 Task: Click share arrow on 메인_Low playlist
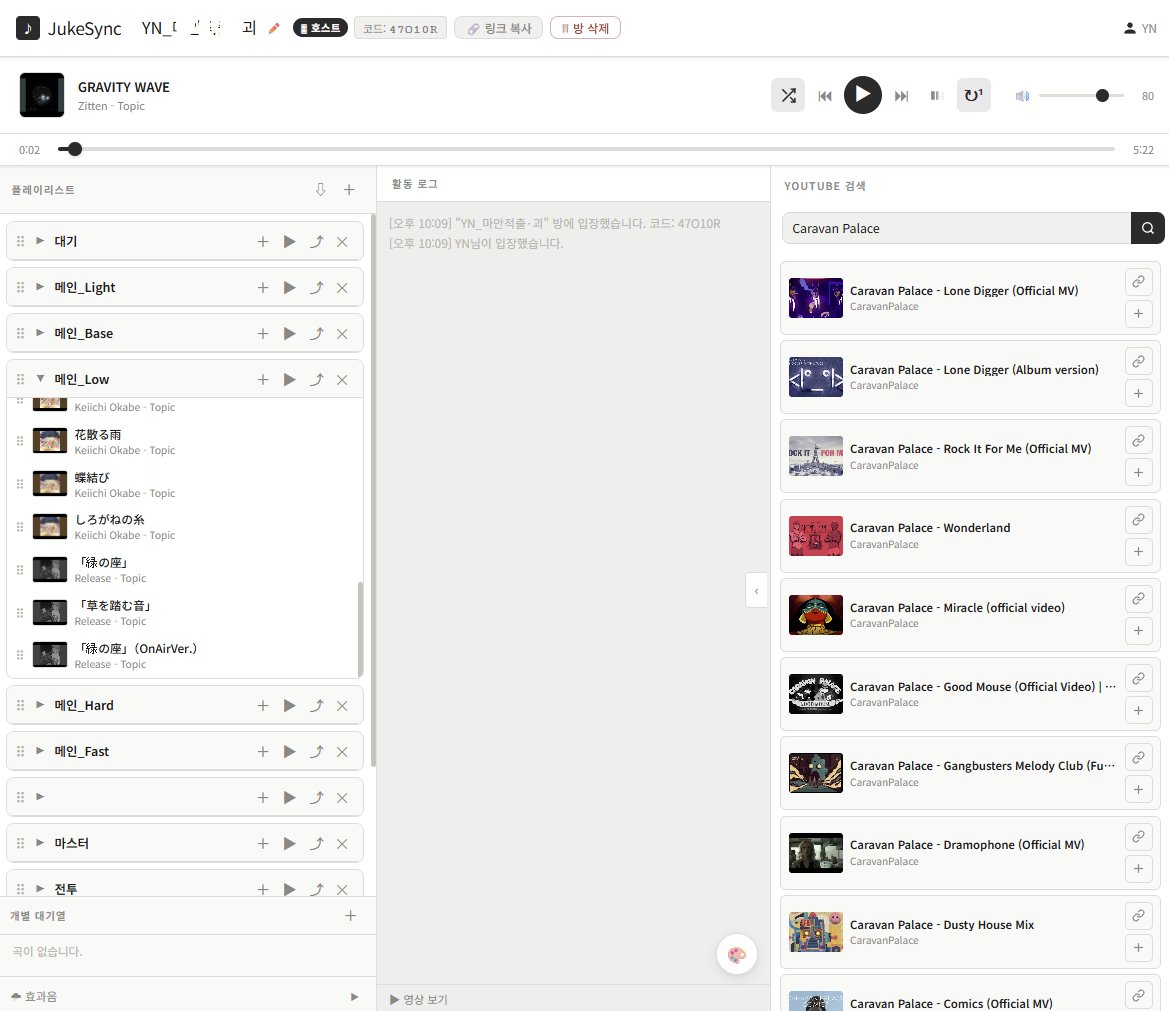(316, 379)
